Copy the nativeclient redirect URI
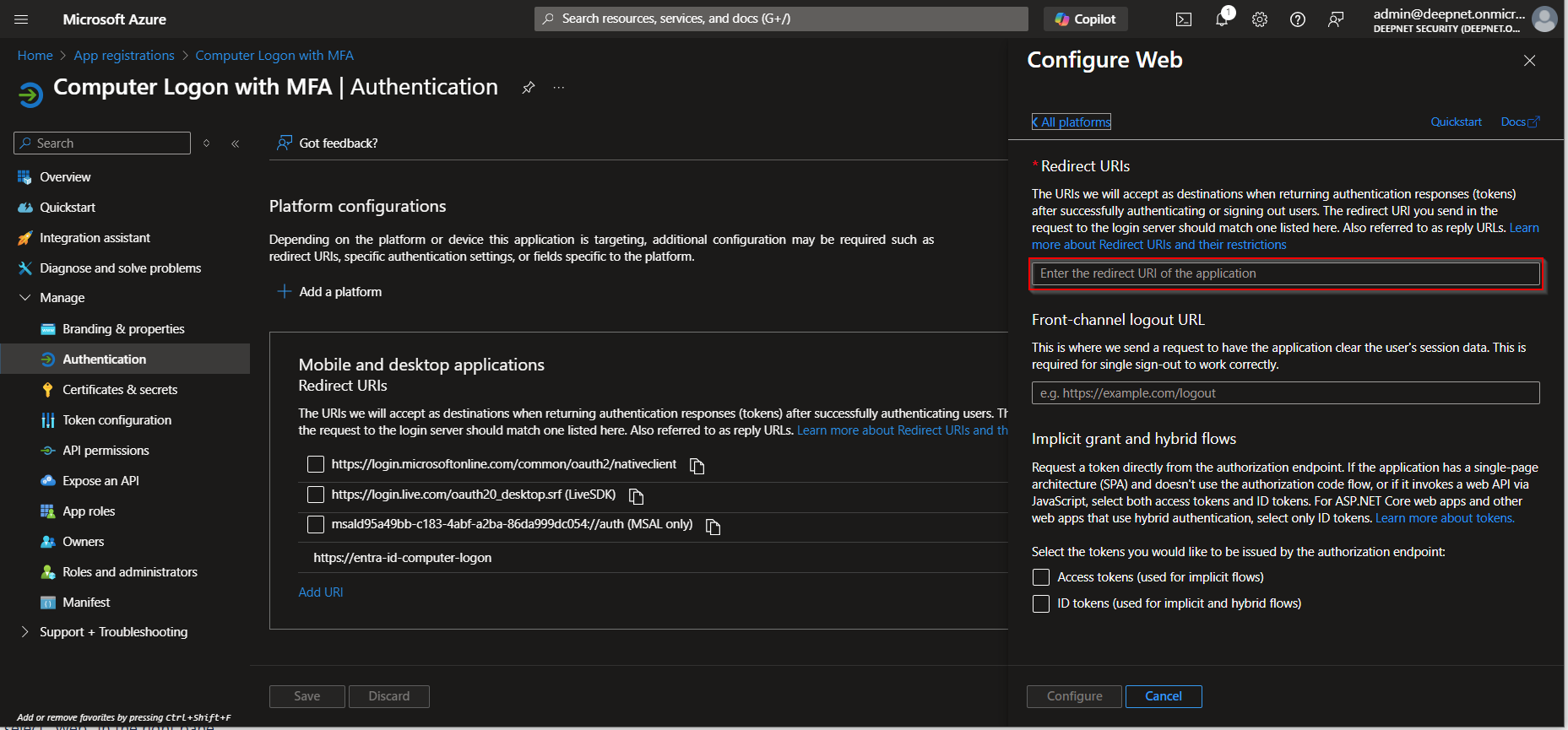 697,466
